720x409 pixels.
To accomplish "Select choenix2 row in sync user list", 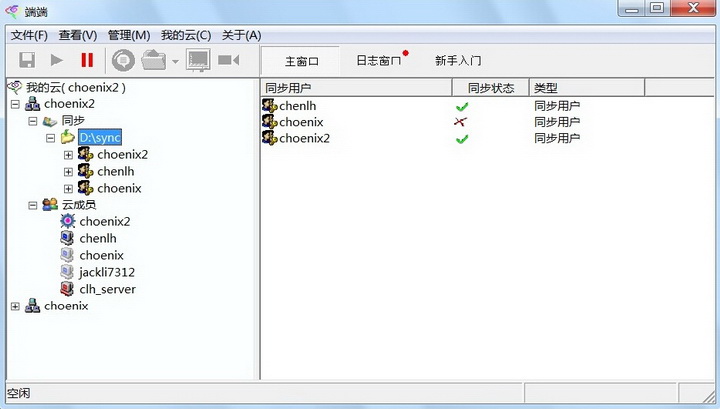I will [x=304, y=139].
